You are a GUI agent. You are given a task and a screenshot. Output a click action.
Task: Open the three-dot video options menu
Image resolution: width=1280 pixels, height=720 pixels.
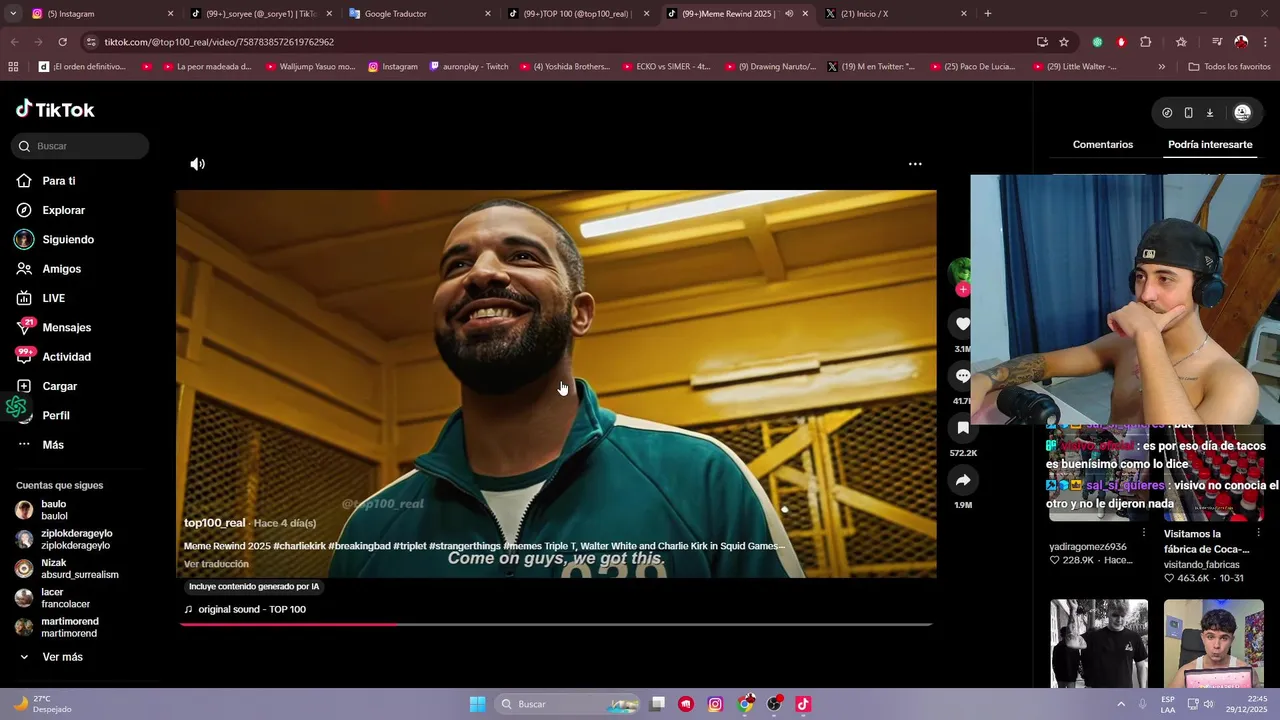(915, 164)
